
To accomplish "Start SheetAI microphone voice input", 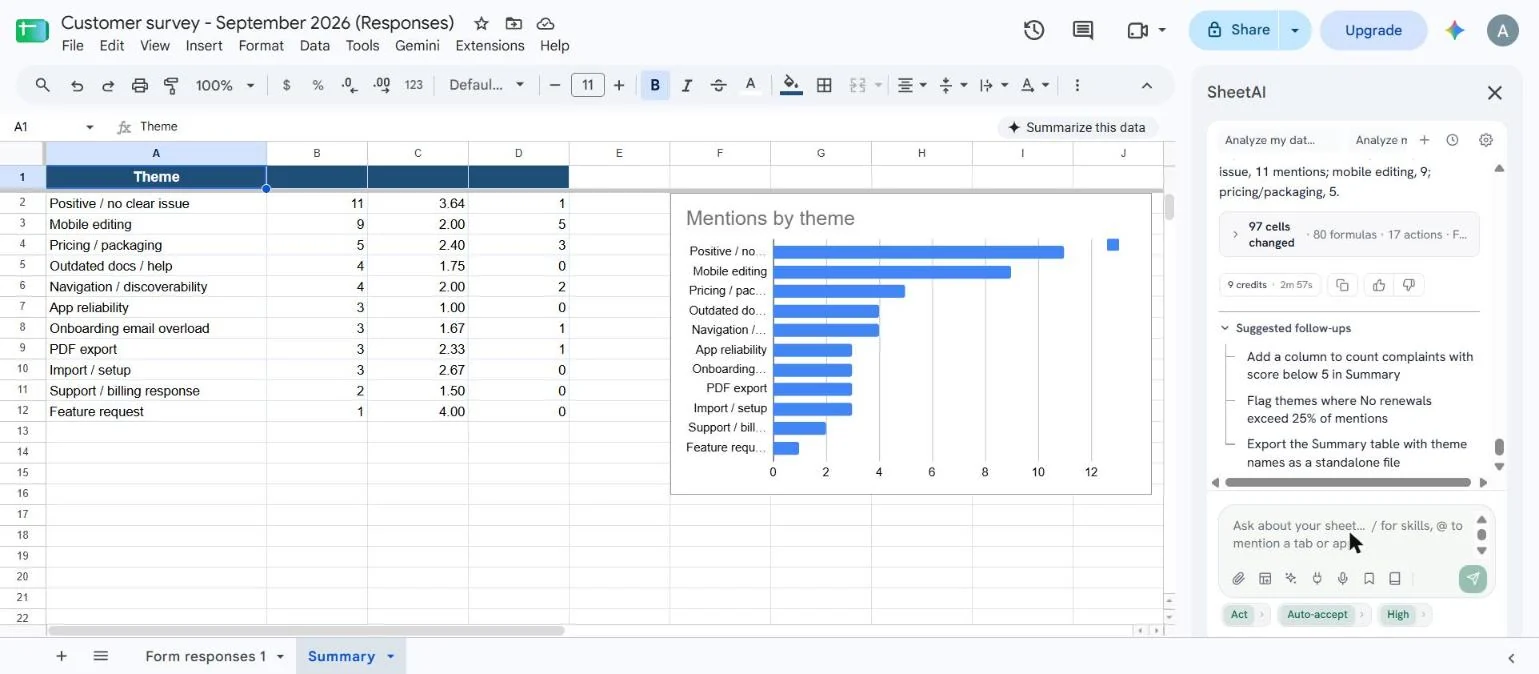I will [1343, 578].
